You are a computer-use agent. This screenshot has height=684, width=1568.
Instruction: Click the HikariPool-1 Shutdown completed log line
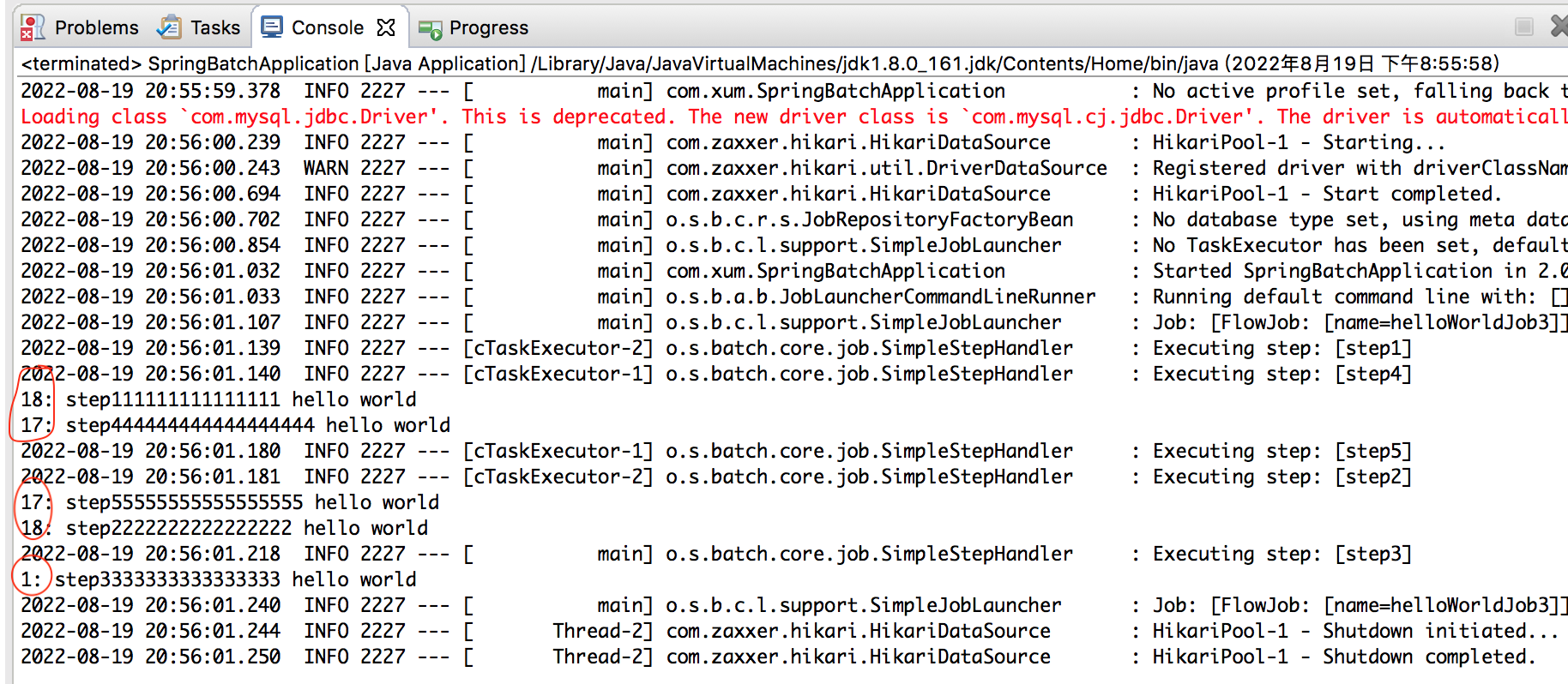pyautogui.click(x=772, y=657)
